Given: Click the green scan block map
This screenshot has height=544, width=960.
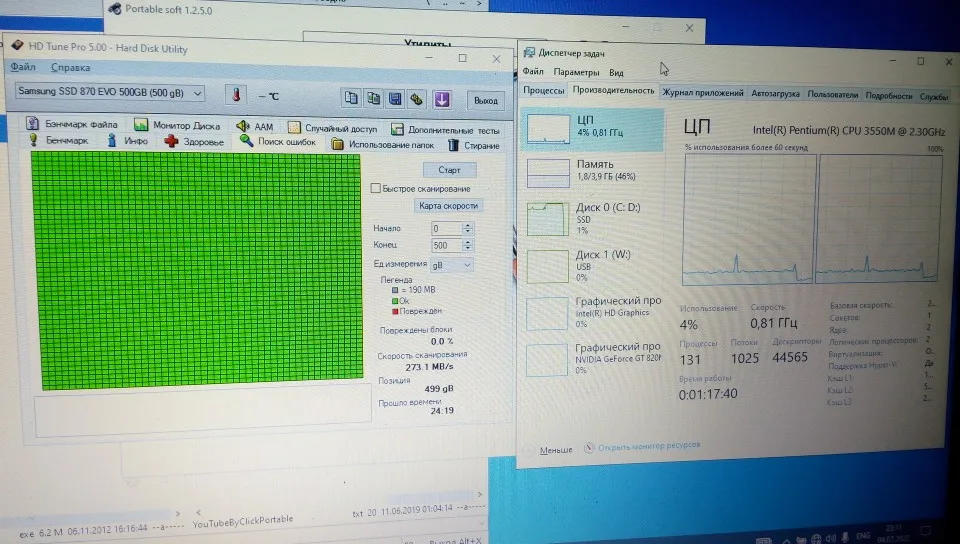Looking at the screenshot, I should tap(198, 270).
